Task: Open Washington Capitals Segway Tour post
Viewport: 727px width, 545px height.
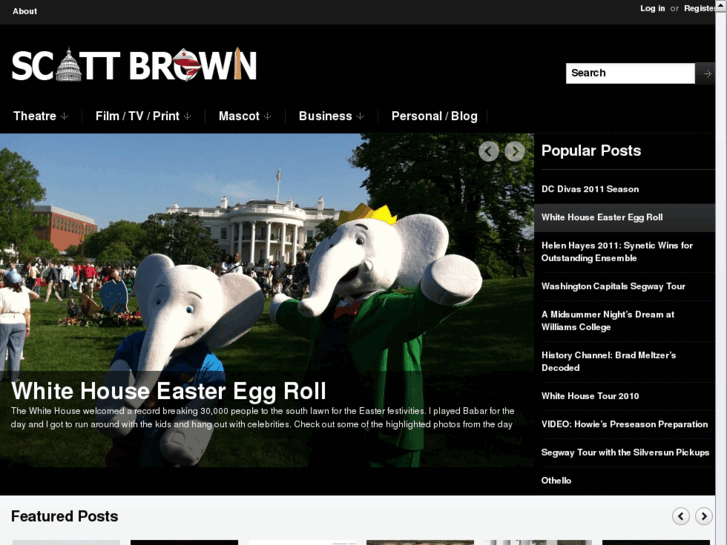Action: pos(613,286)
